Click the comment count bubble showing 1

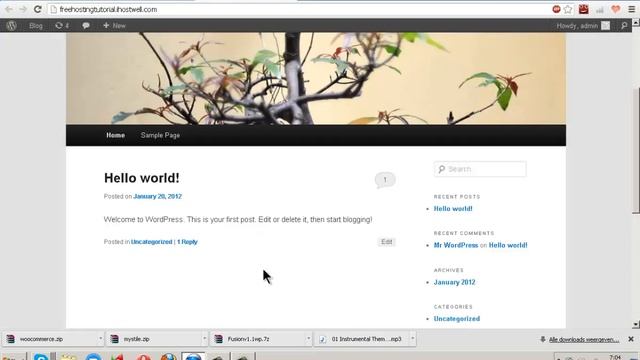(x=385, y=180)
